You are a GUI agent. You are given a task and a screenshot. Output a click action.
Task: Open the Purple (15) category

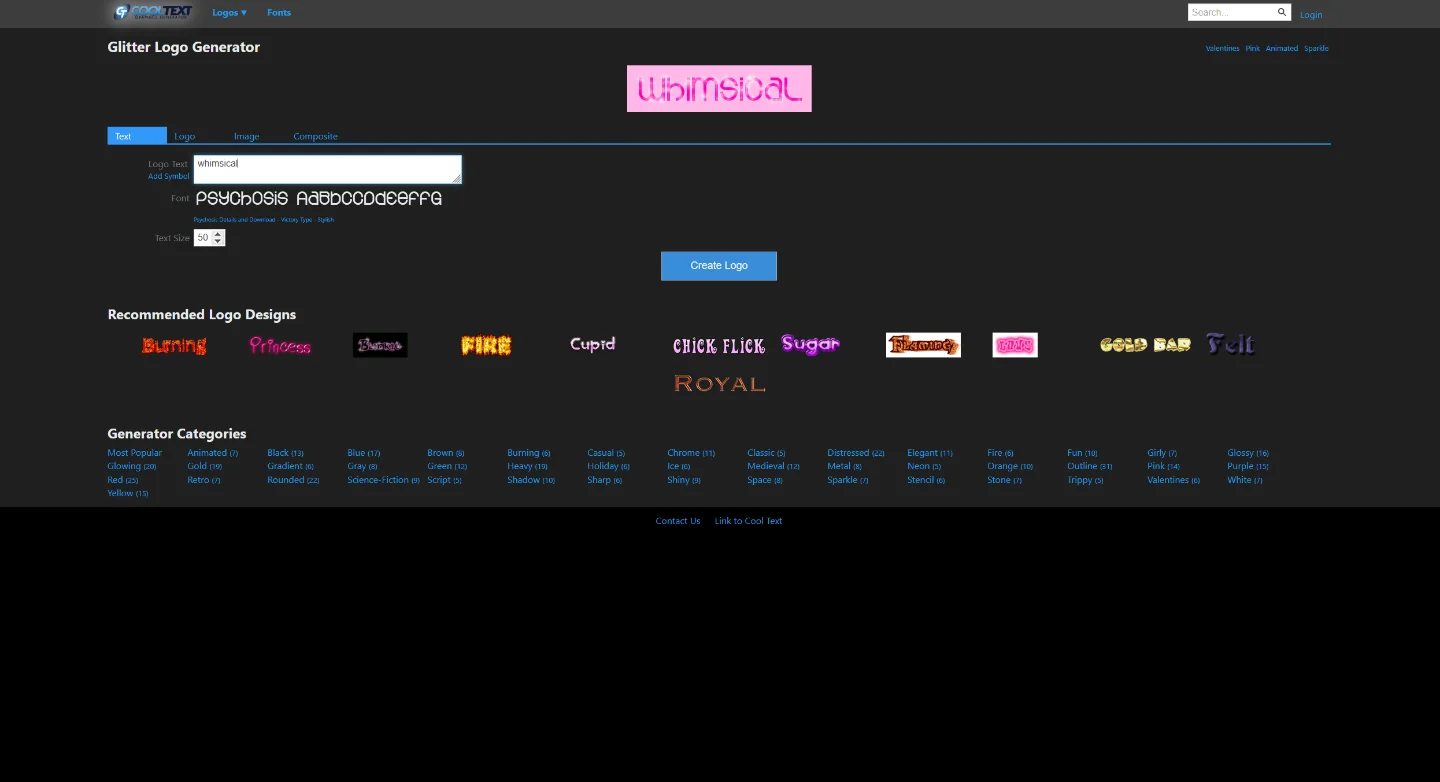tap(1248, 466)
